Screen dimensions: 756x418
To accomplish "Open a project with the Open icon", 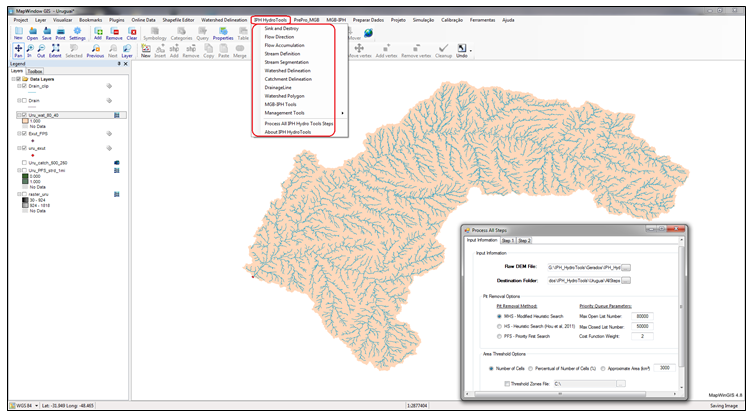I will [x=32, y=33].
